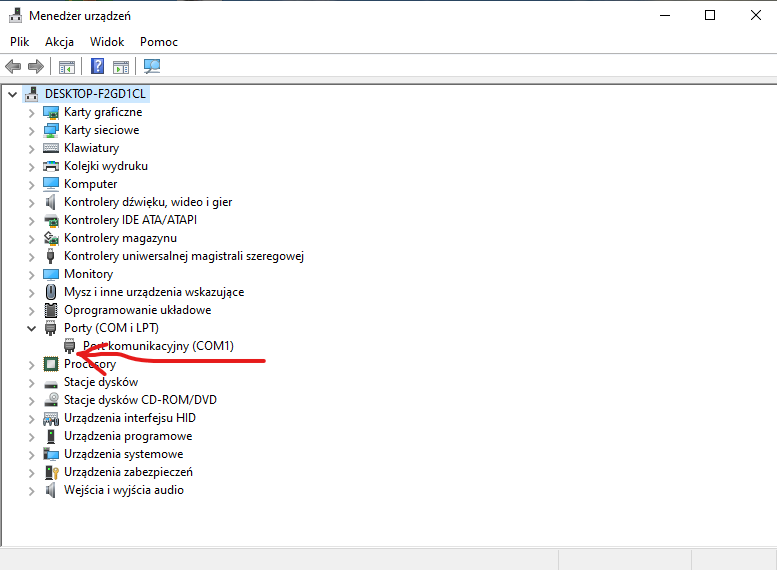Select Urządzenia interfejsu HID tree item
The height and width of the screenshot is (570, 777).
[129, 418]
